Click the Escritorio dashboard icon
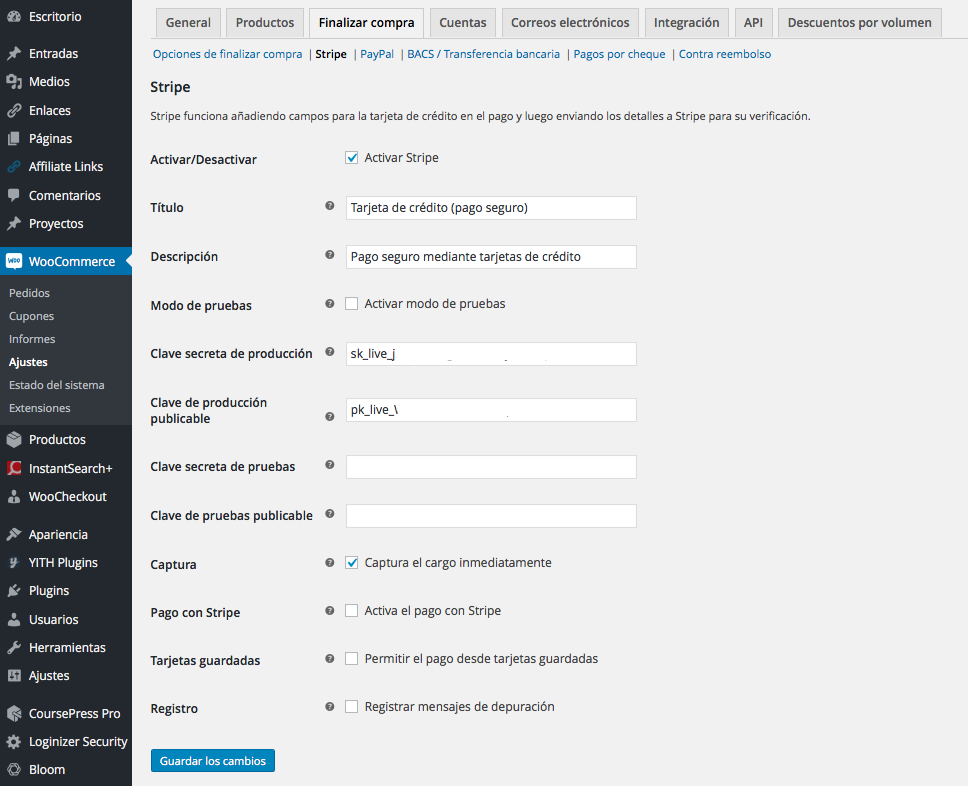968x786 pixels. (14, 17)
